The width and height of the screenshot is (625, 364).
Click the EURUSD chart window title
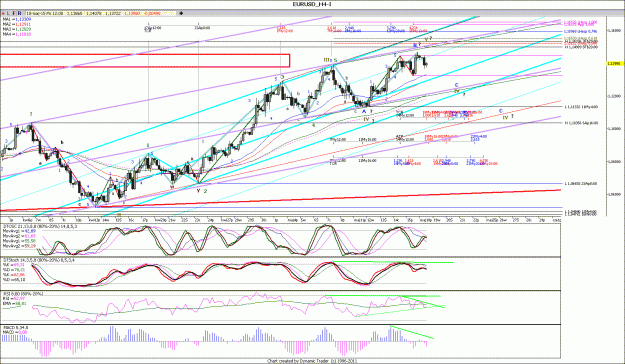coord(312,4)
